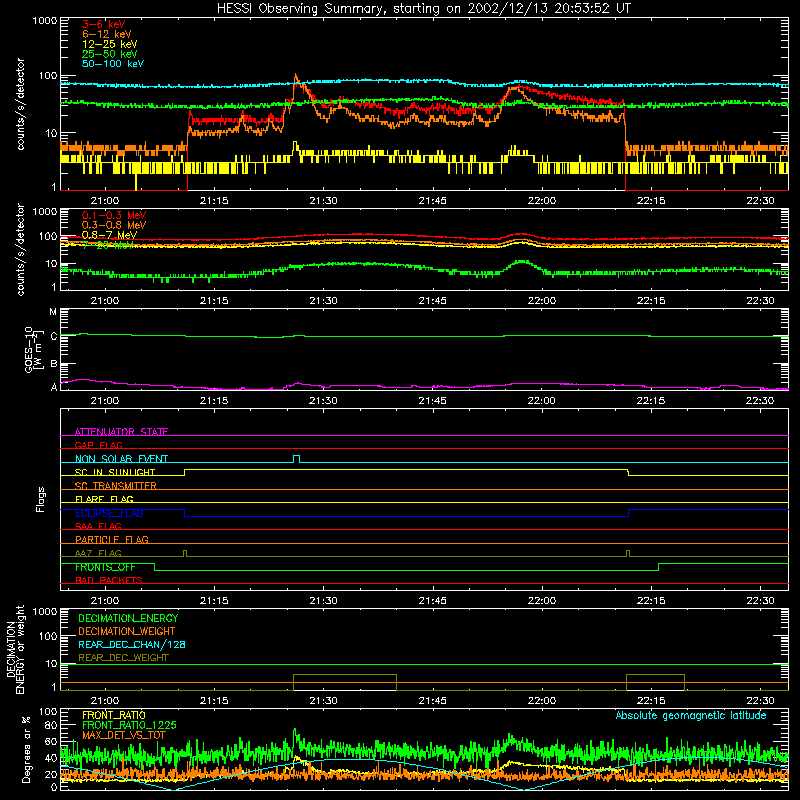This screenshot has width=800, height=800.
Task: Click the NON_SOLAR_EVENT pulse in the Flags panel
Action: [x=296, y=459]
